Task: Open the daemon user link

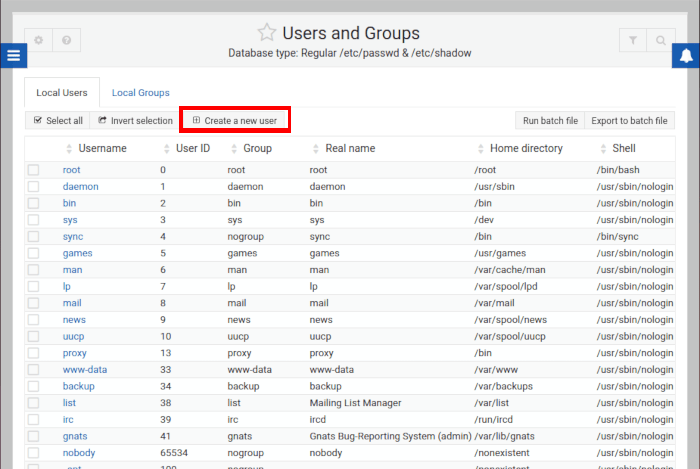Action: [80, 187]
